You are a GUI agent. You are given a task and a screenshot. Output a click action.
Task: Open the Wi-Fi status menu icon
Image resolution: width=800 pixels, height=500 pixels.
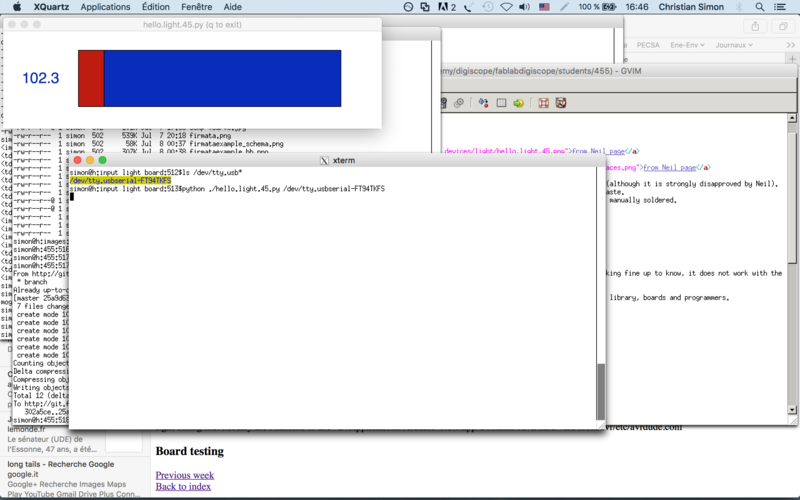(x=506, y=7)
